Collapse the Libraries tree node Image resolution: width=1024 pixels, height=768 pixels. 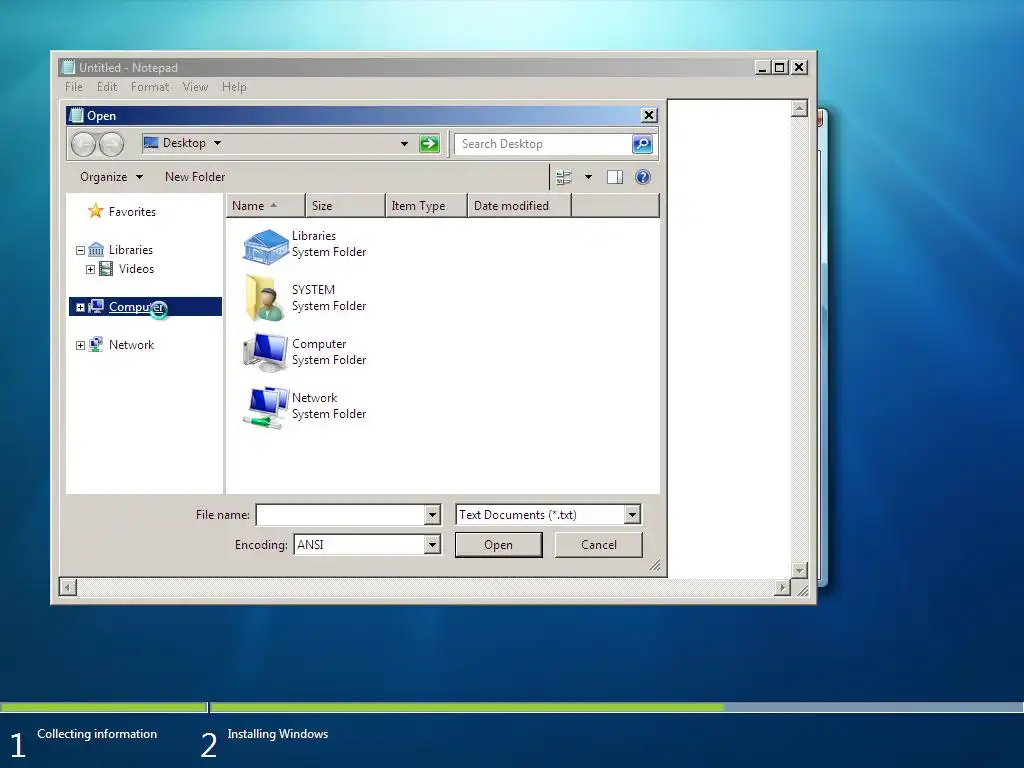pyautogui.click(x=80, y=250)
